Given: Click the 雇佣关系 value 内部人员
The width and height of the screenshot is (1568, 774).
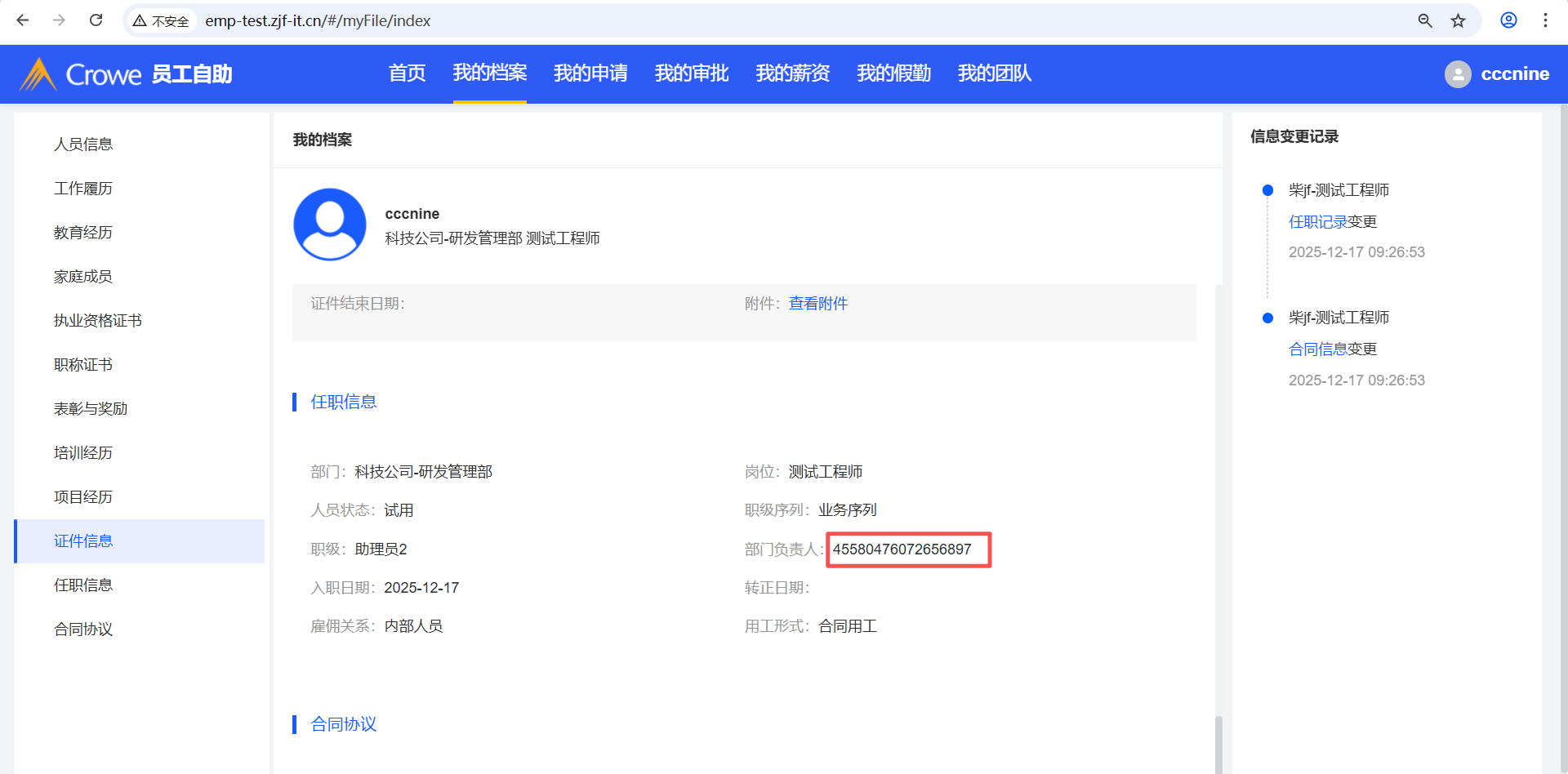Looking at the screenshot, I should point(413,626).
